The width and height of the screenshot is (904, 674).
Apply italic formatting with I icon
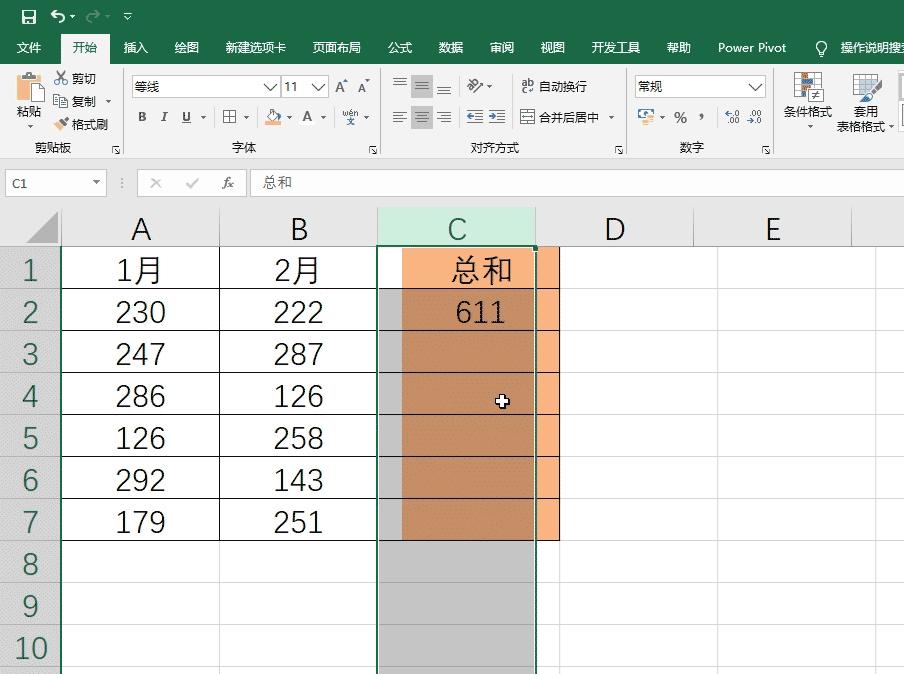[165, 117]
